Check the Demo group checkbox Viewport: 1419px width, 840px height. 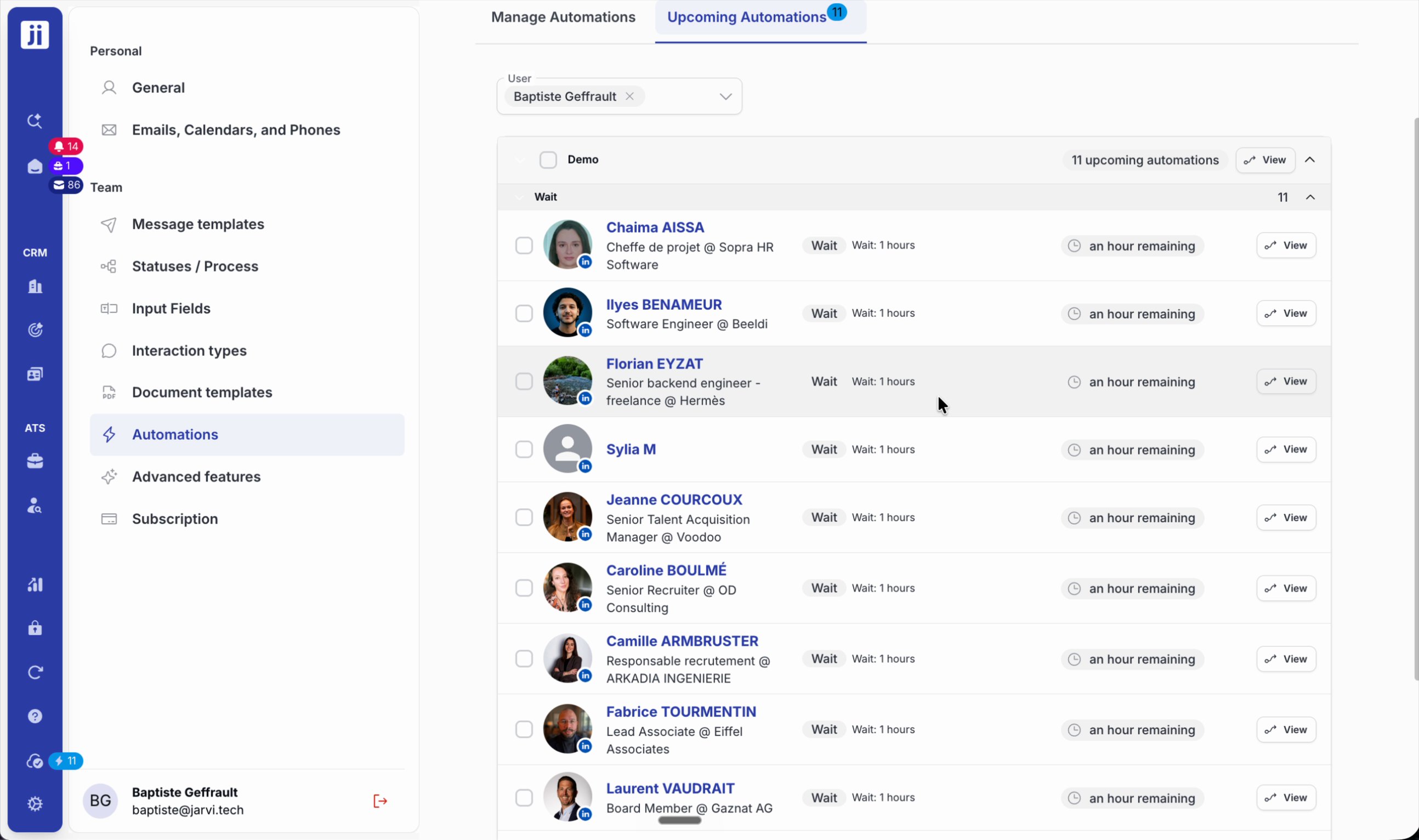pyautogui.click(x=548, y=160)
